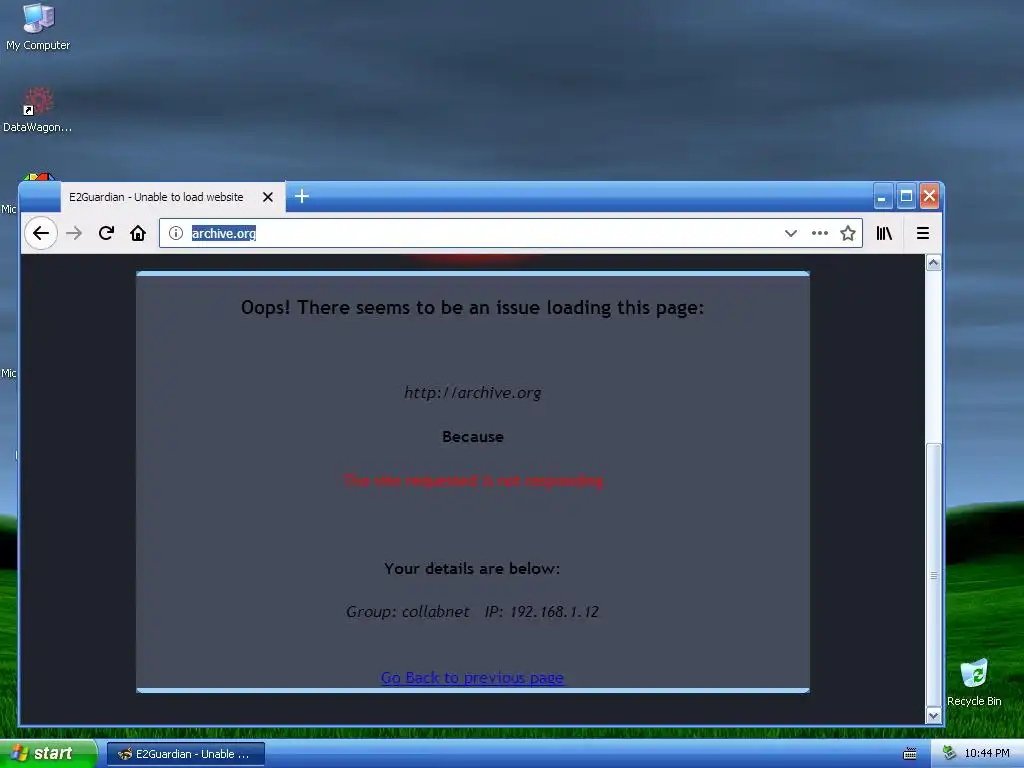The image size is (1024, 768).
Task: Click the Your details are below text
Action: tap(472, 568)
